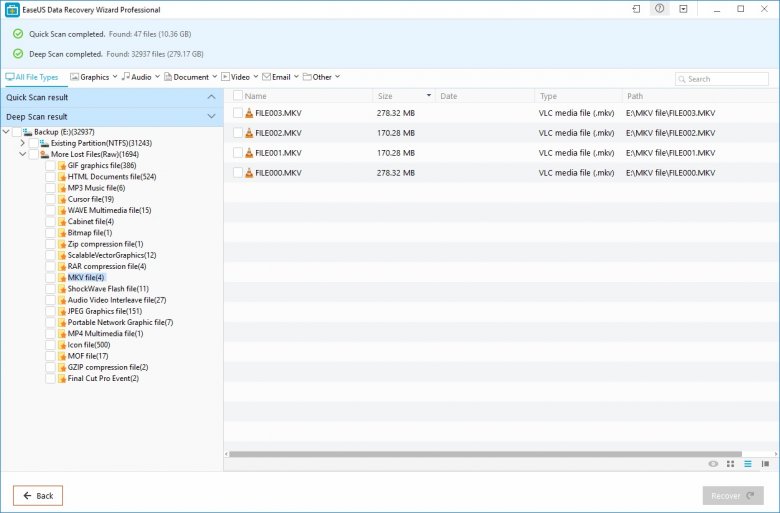Check the Backup (E:) tree checkbox

[17, 132]
